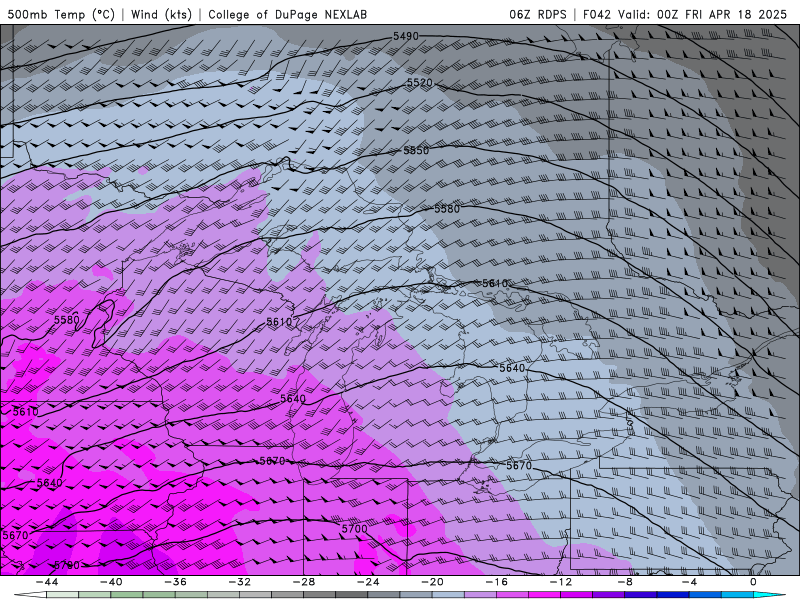The width and height of the screenshot is (800, 600).
Task: Click the 5520 height contour label
Action: [x=419, y=83]
